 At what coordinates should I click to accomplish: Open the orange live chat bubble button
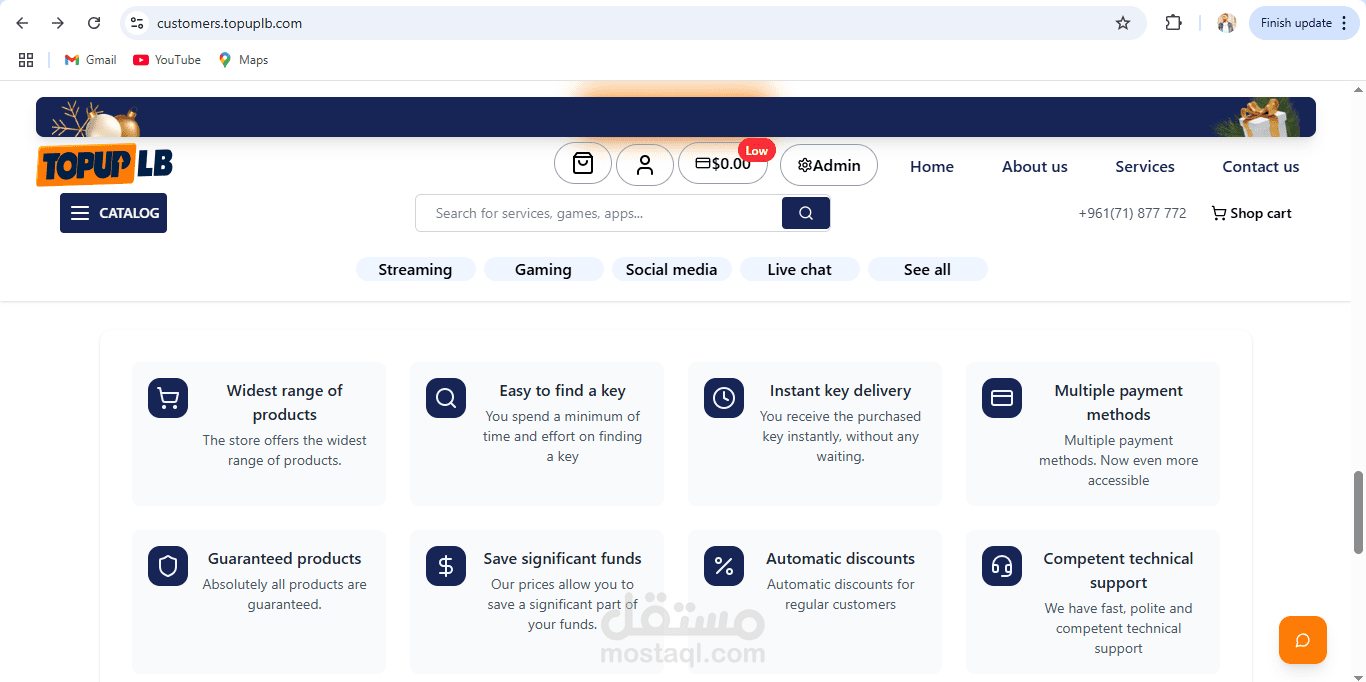pyautogui.click(x=1303, y=640)
